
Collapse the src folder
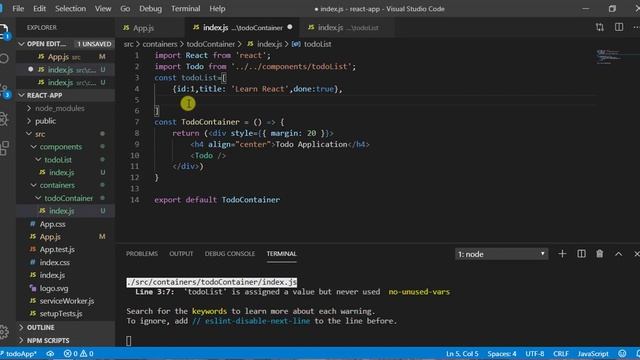[40, 134]
